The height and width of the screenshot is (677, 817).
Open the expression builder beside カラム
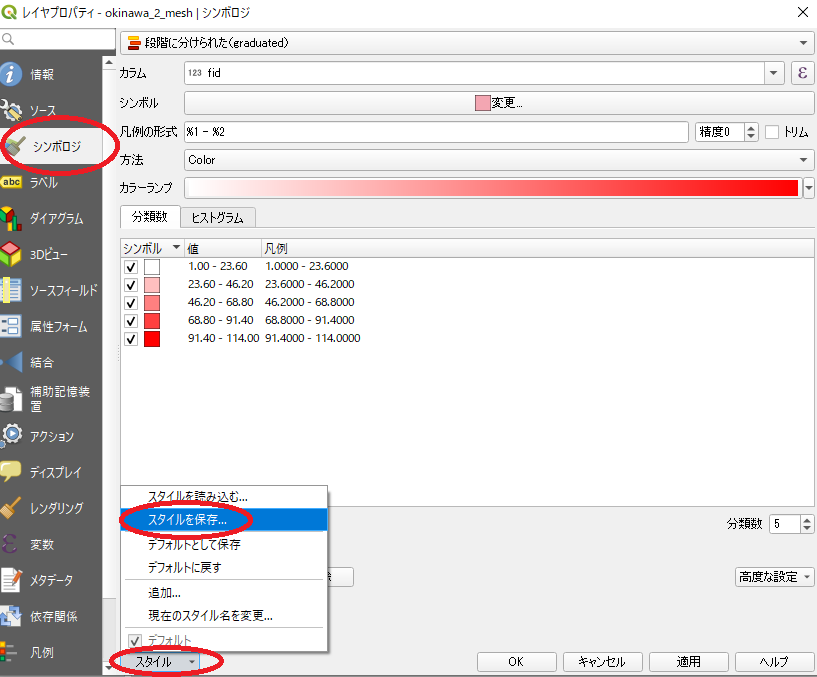pyautogui.click(x=800, y=72)
